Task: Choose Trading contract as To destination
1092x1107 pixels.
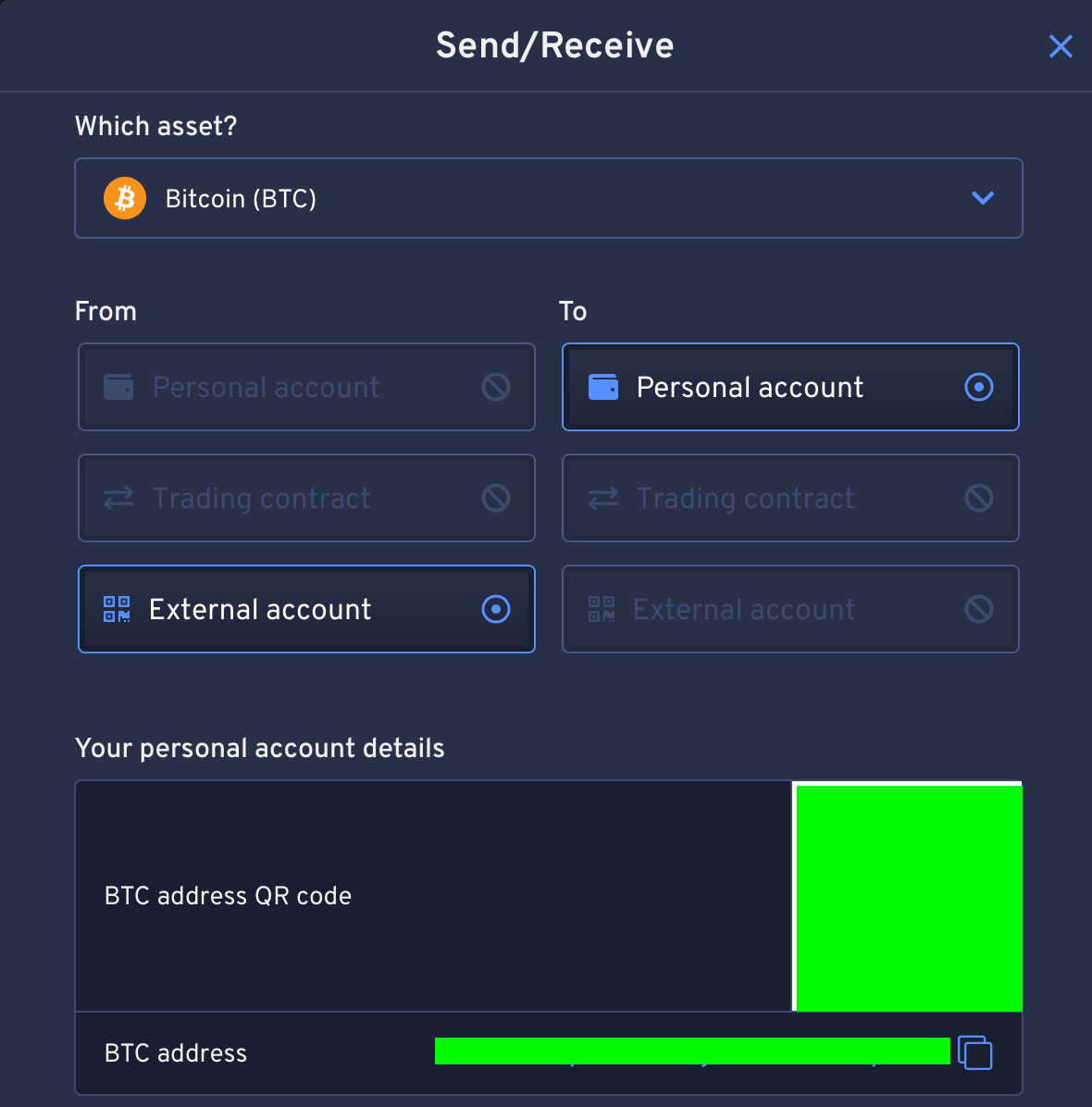Action: click(x=790, y=499)
